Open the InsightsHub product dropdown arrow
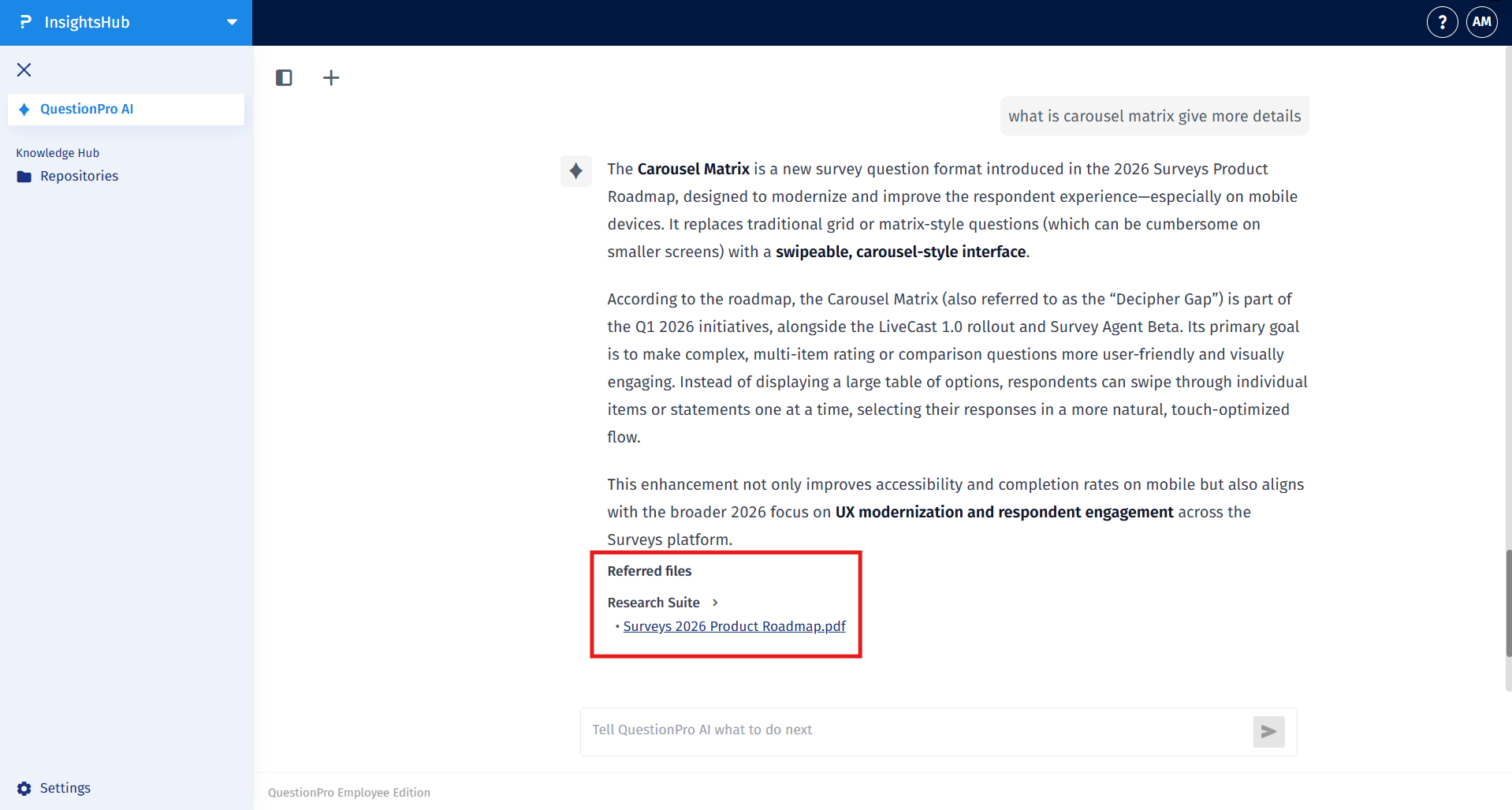This screenshot has width=1512, height=810. (232, 22)
